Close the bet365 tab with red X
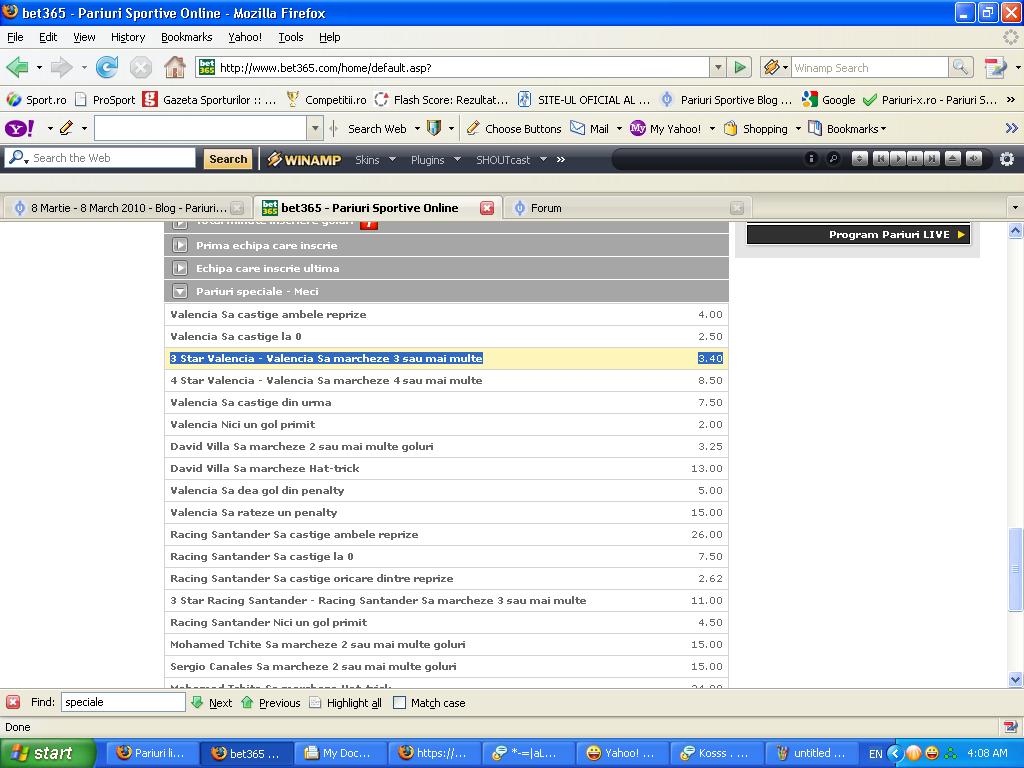This screenshot has width=1024, height=768. tap(487, 208)
